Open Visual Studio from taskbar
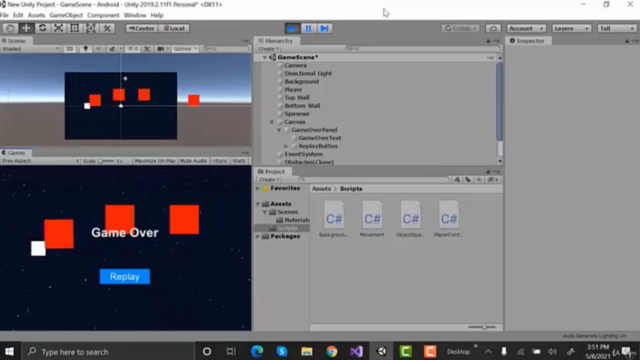 356,351
